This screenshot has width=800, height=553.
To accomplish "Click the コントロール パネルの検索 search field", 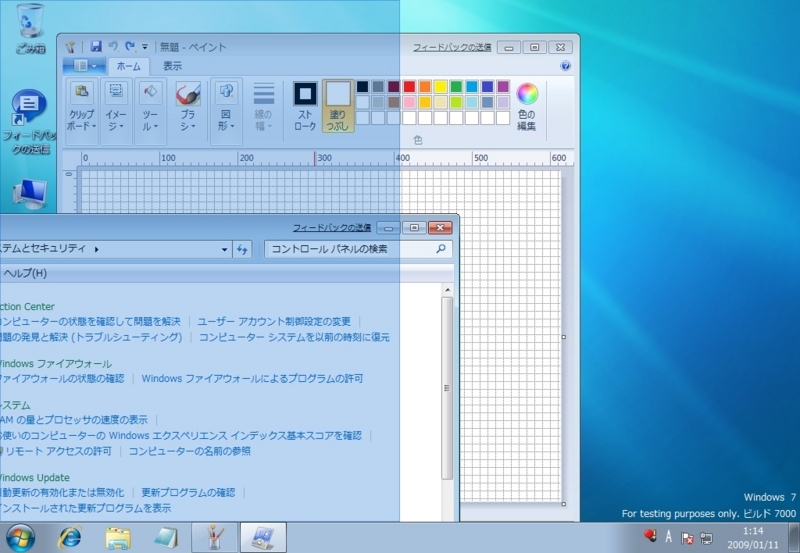I will (x=358, y=249).
